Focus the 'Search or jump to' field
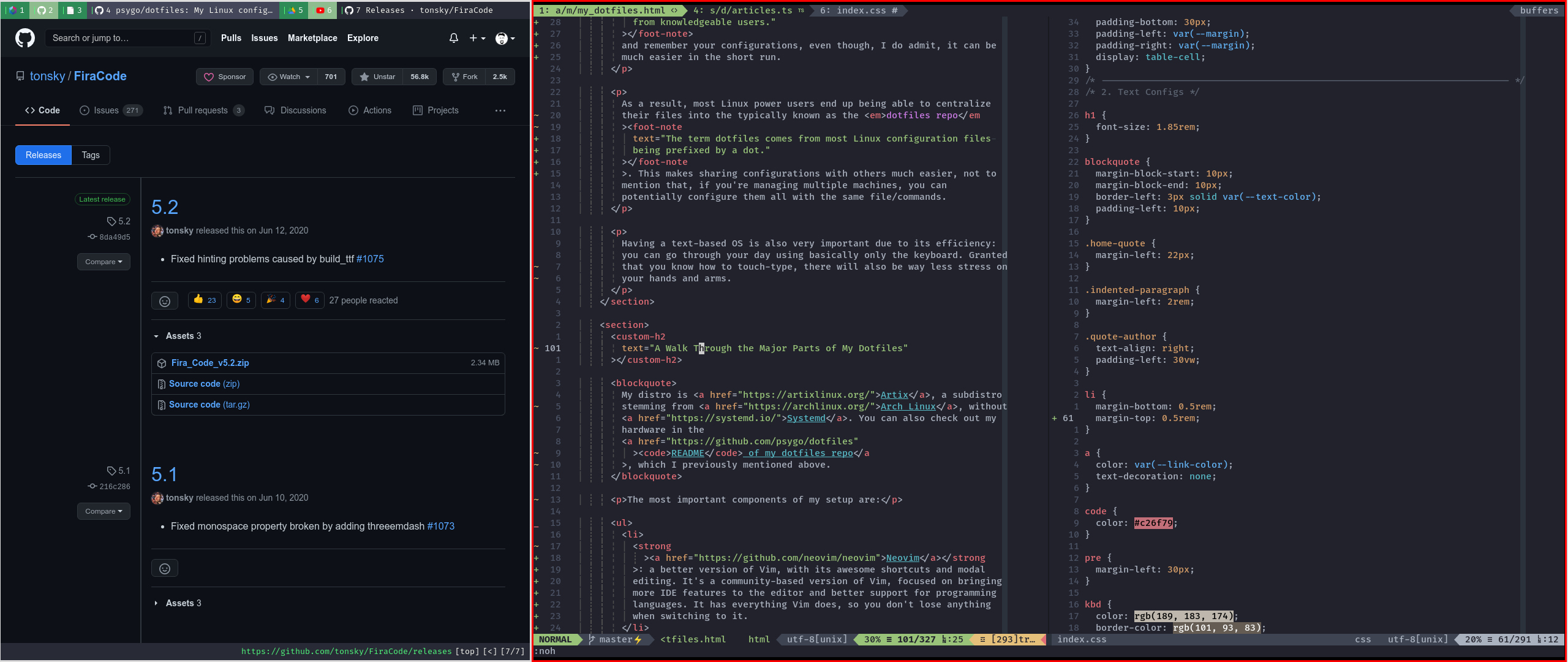 [x=129, y=38]
